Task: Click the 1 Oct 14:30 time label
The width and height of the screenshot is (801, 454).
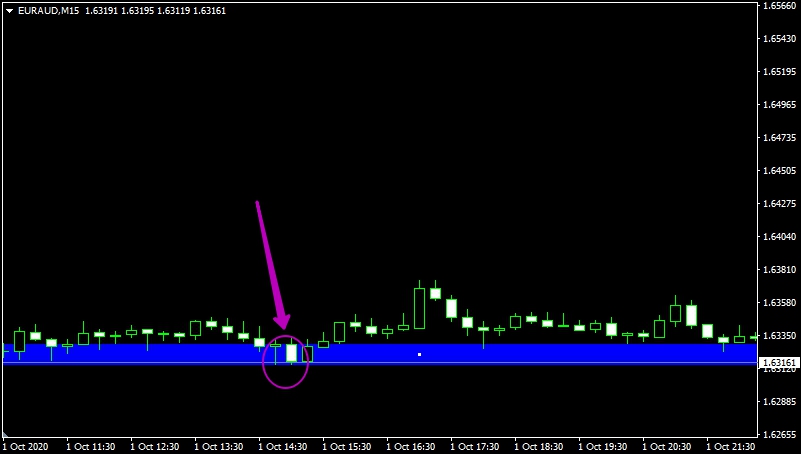Action: tap(284, 446)
